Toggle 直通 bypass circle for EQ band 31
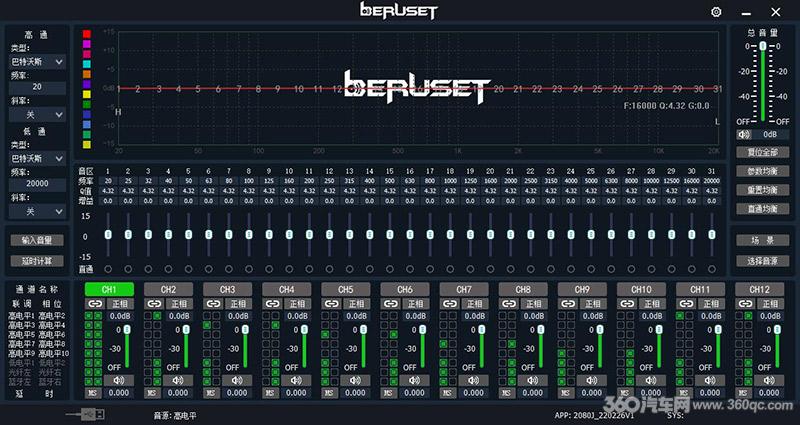Screen dimensions: 800x425 click(712, 269)
